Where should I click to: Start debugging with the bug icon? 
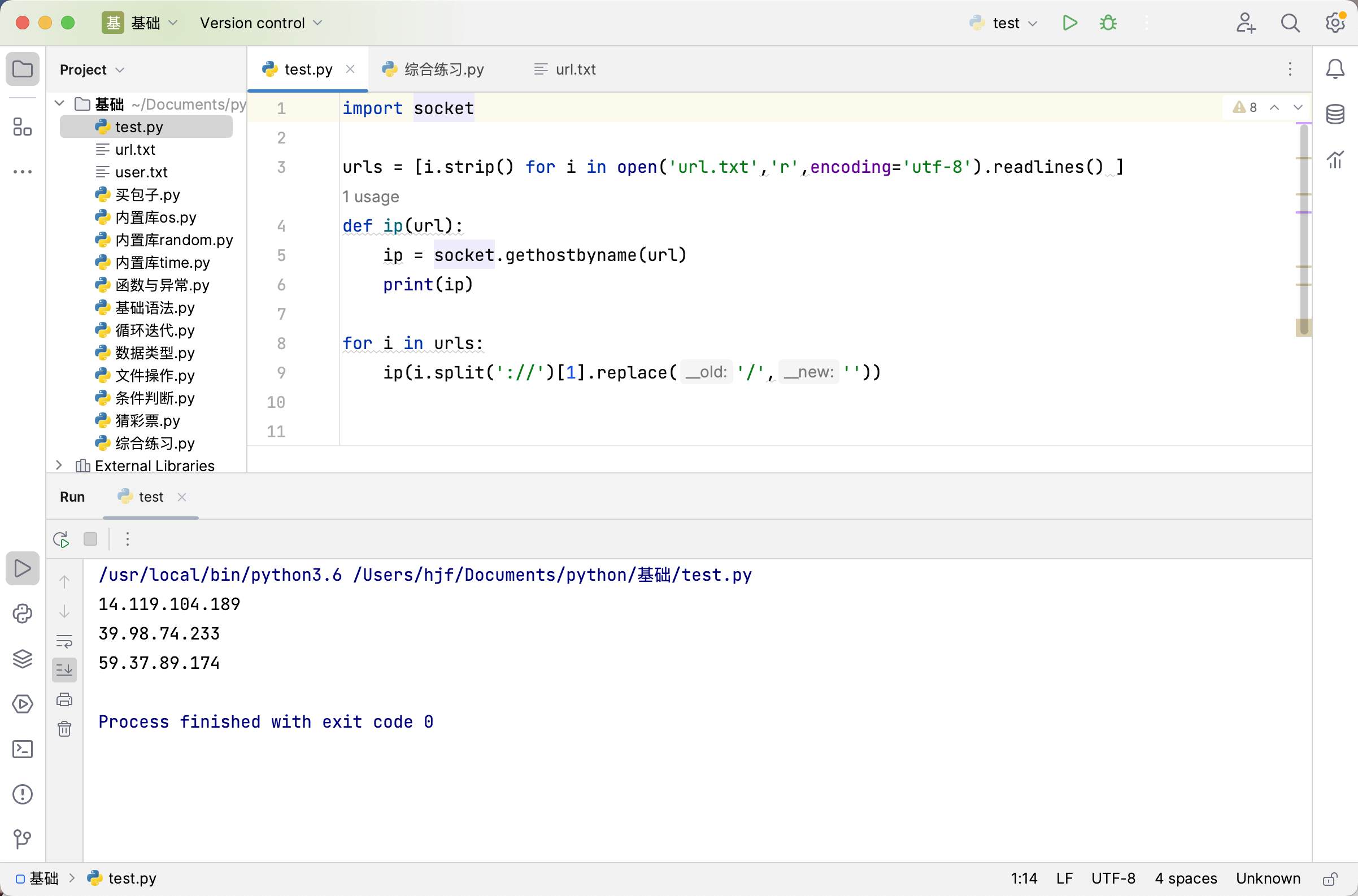[1108, 23]
